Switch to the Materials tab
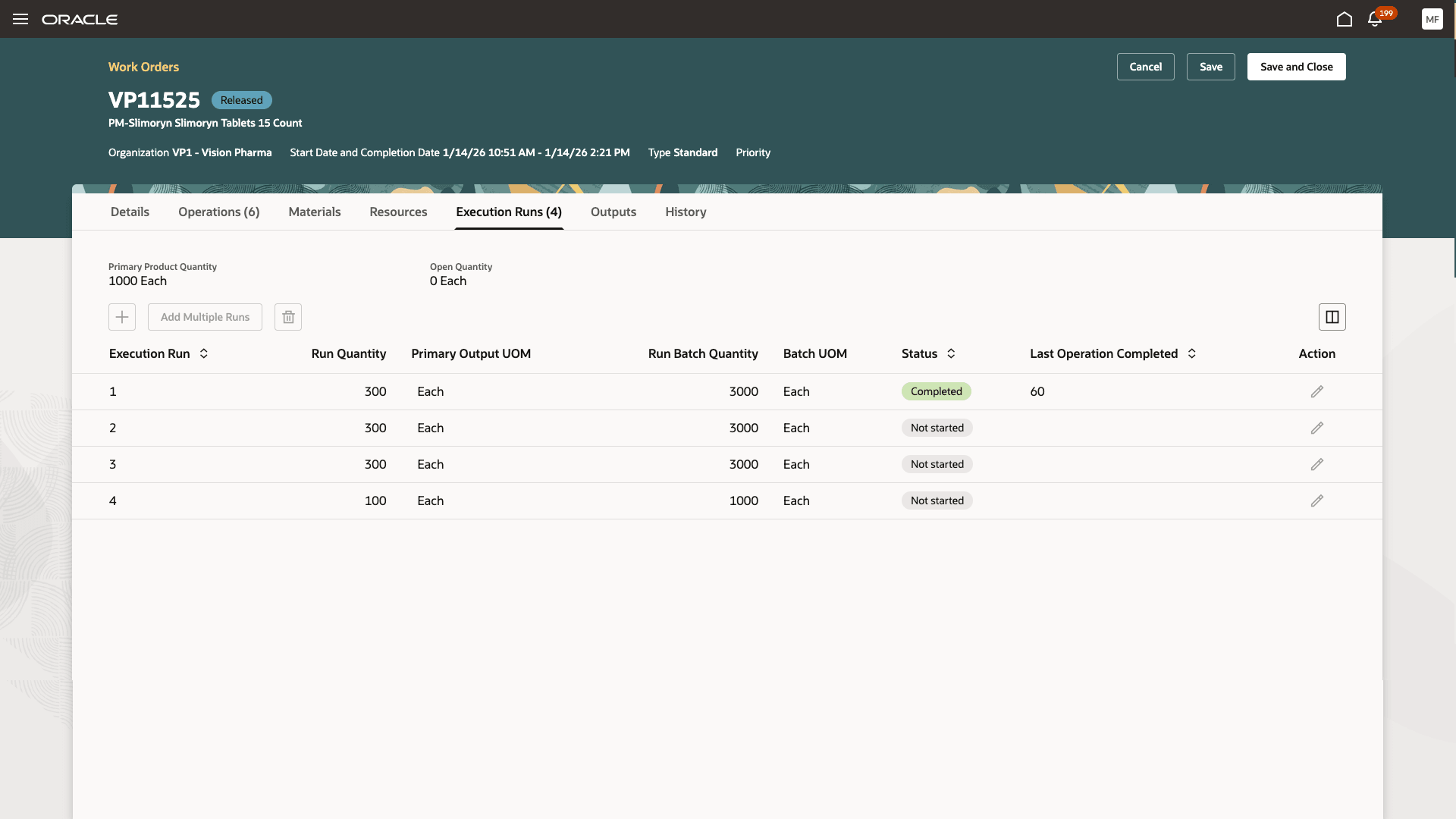The height and width of the screenshot is (819, 1456). pyautogui.click(x=314, y=212)
